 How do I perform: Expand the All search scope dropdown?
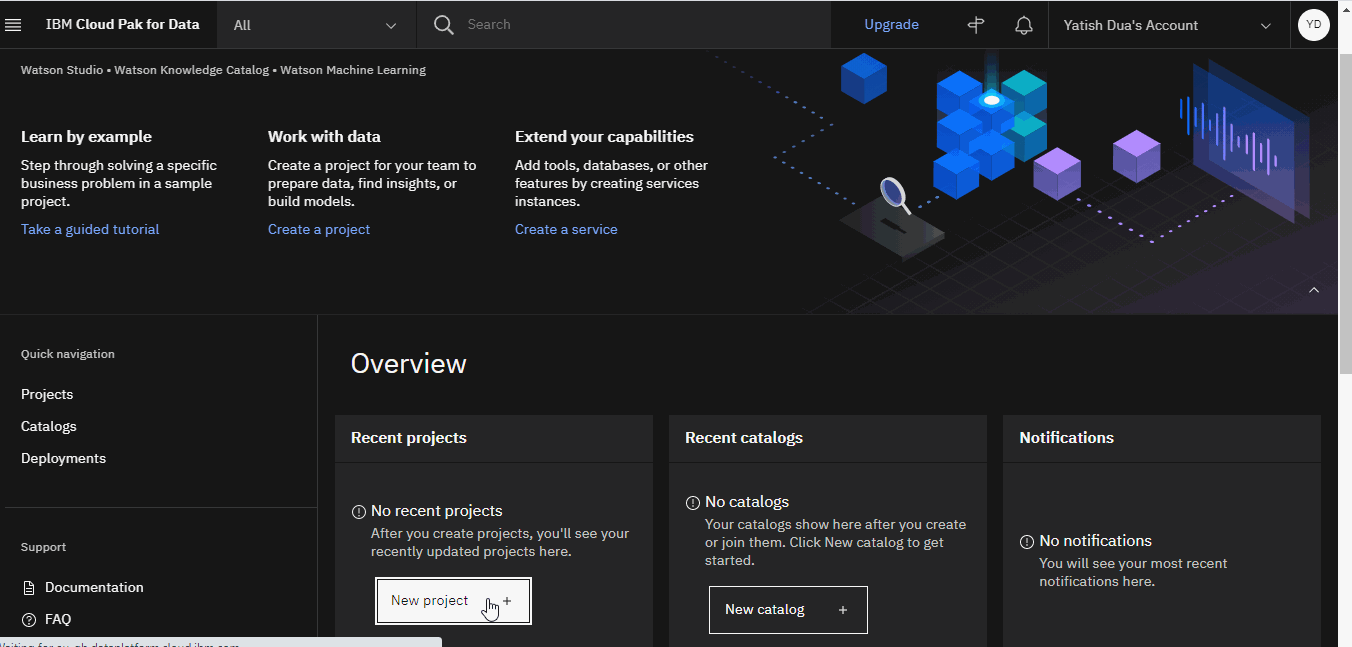point(316,25)
